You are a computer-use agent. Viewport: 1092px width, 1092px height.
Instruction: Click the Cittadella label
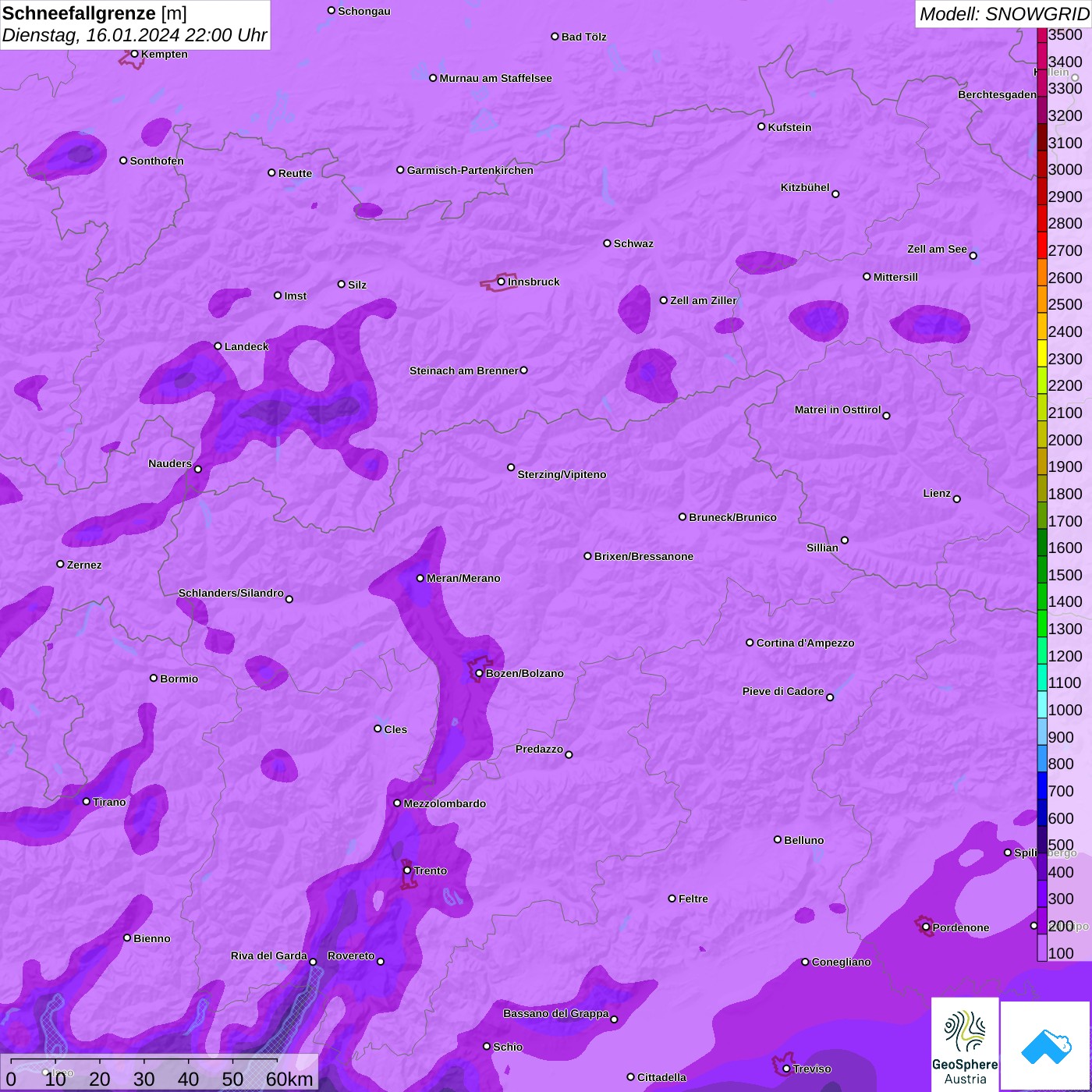pyautogui.click(x=661, y=1077)
